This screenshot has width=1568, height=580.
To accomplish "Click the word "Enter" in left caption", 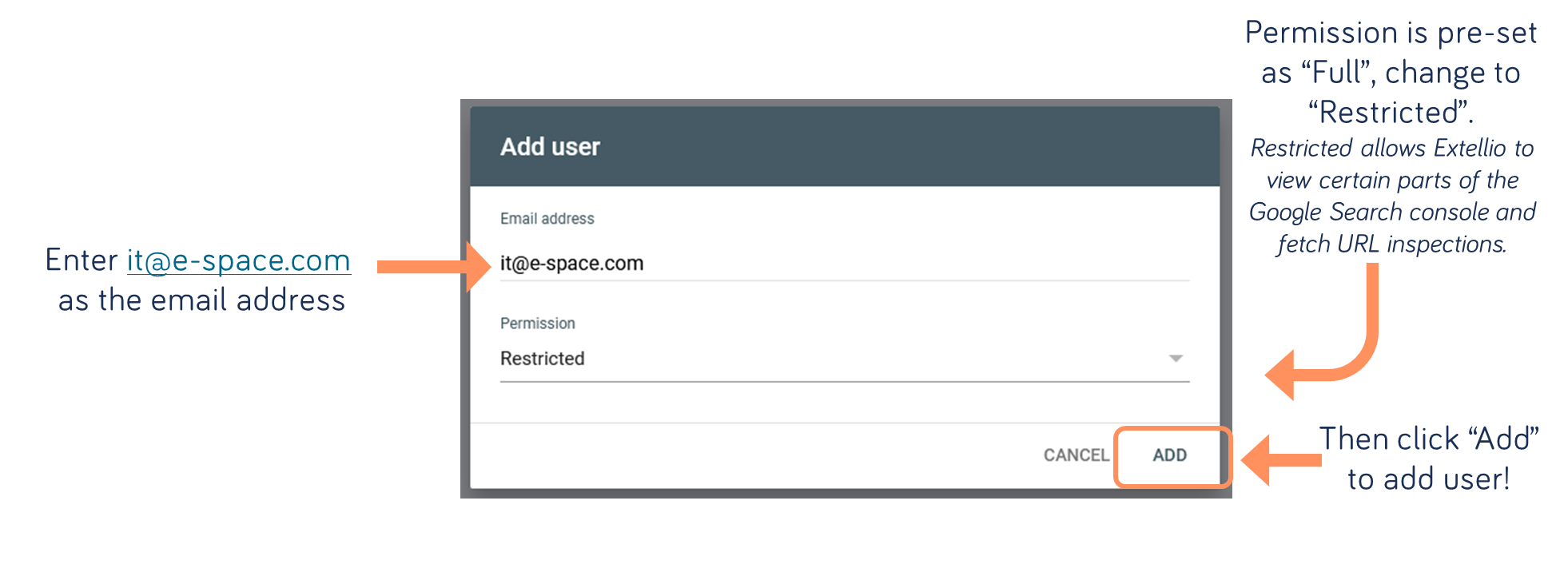I will [x=82, y=260].
